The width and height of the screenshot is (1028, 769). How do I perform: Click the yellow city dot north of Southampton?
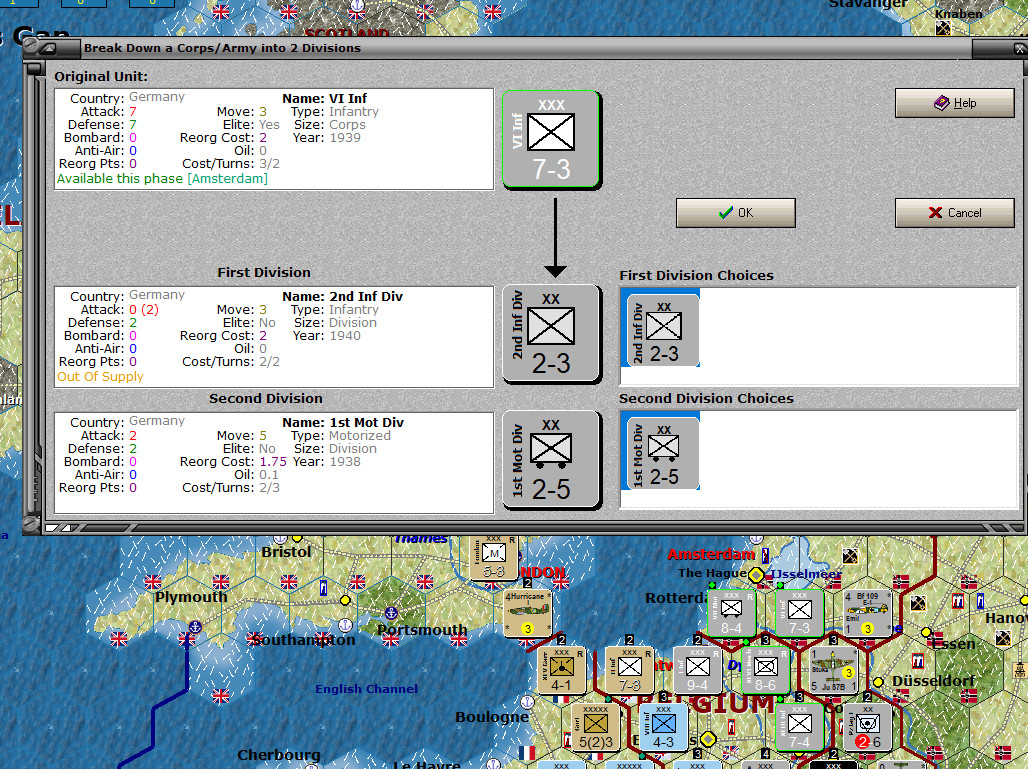point(345,599)
